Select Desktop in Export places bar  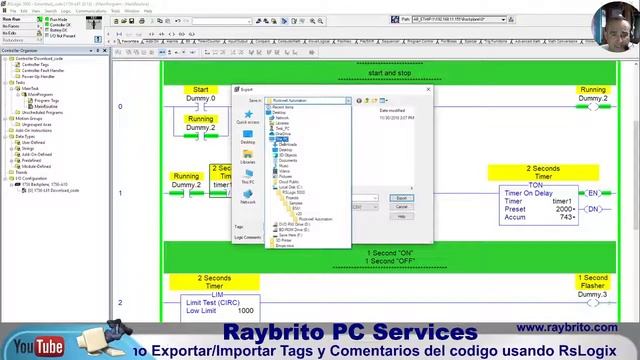tap(248, 137)
